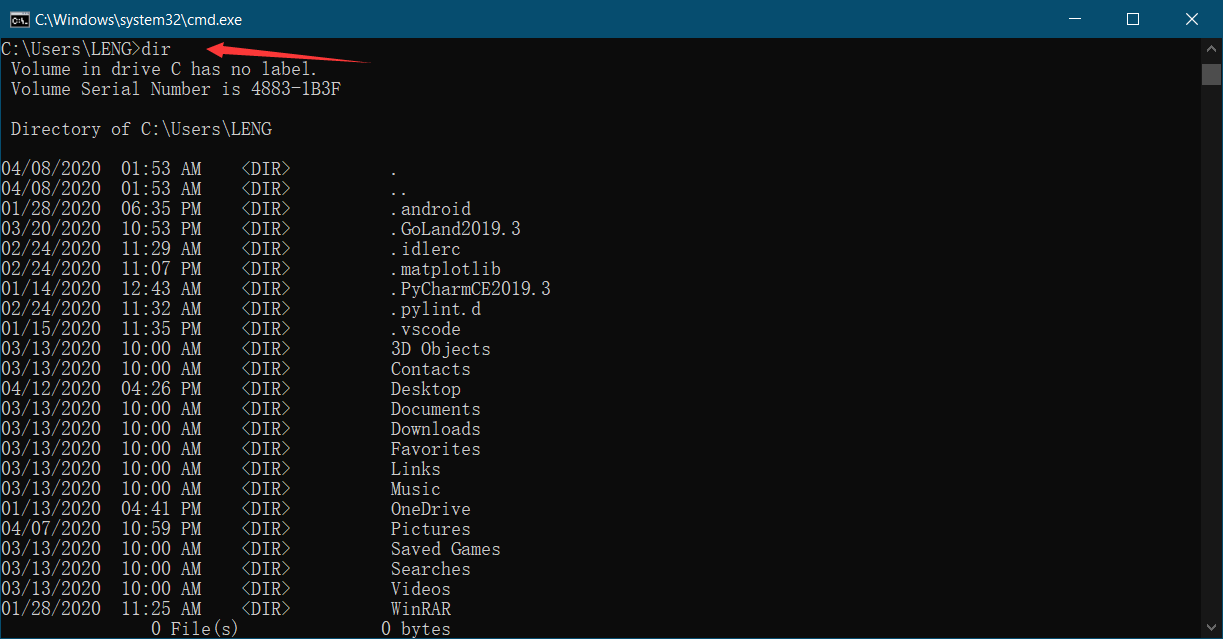Click the .pylint.d directory name

[x=436, y=309]
